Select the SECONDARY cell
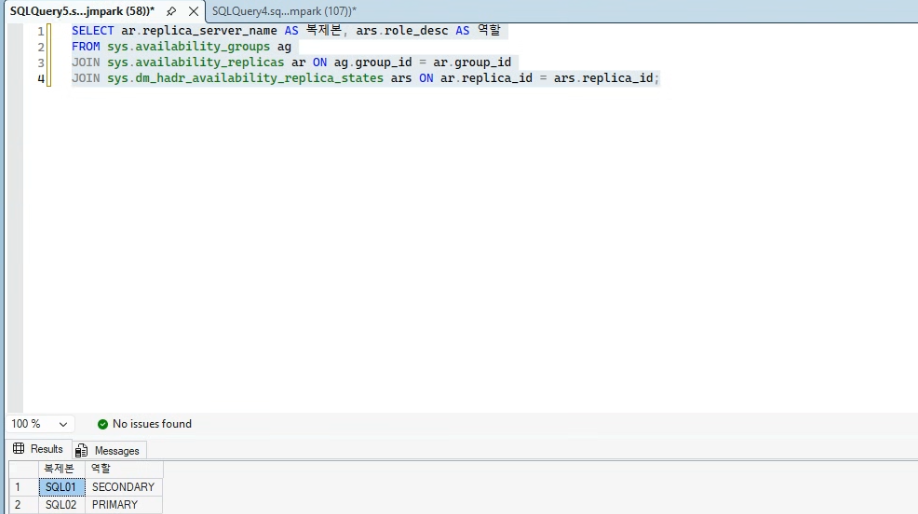The width and height of the screenshot is (918, 514). (x=124, y=487)
